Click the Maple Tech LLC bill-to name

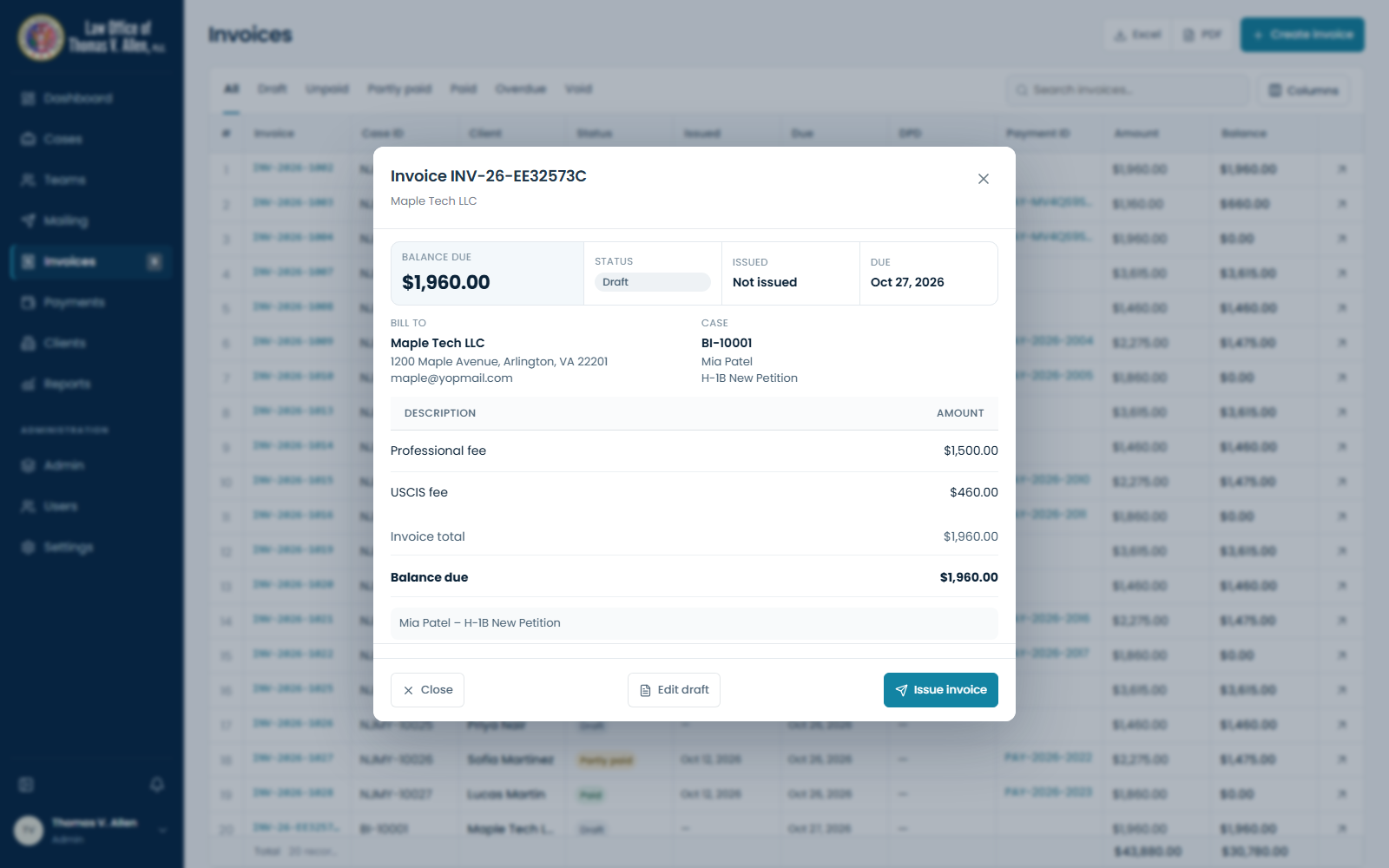438,343
